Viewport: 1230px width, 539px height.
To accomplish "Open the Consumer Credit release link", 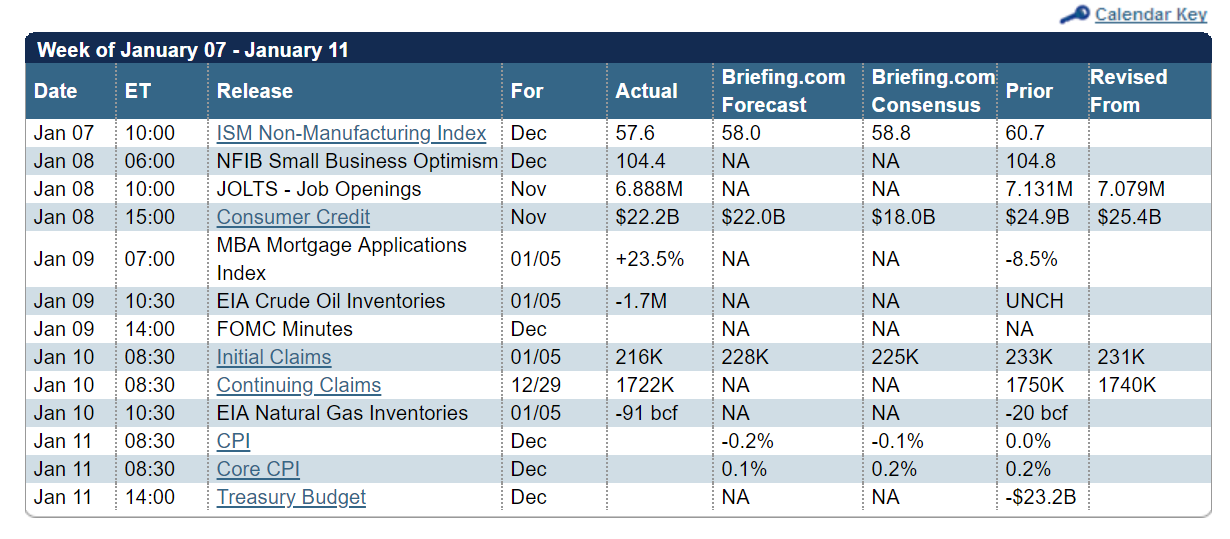I will pos(294,217).
